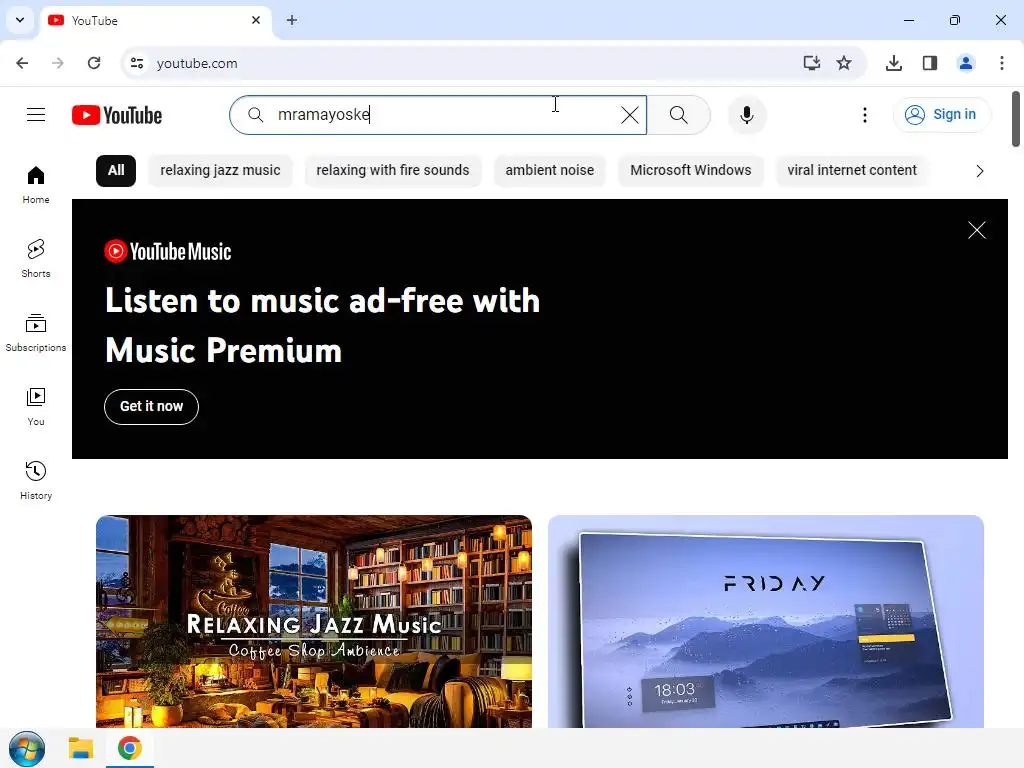Bookmark this page with the star
1024x768 pixels.
tap(844, 63)
